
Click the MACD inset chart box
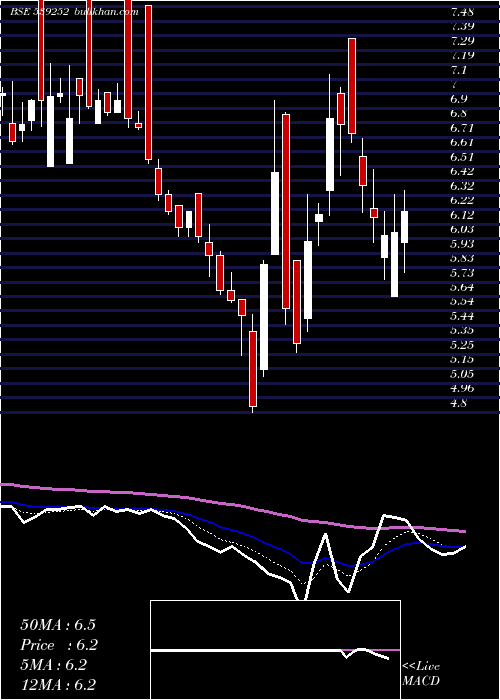click(x=275, y=650)
